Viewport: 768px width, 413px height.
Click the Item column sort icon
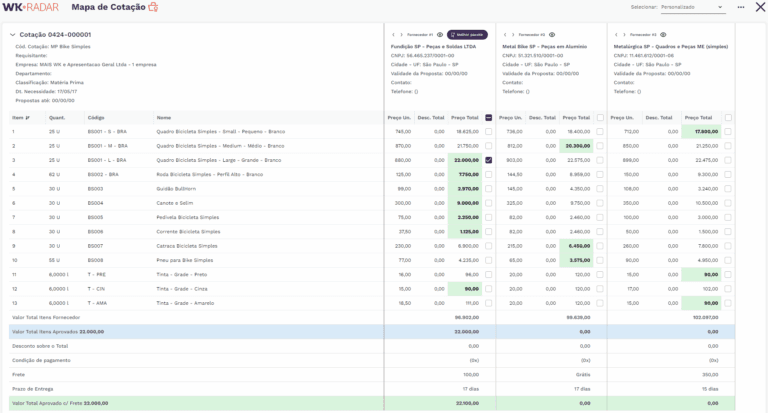coord(28,118)
